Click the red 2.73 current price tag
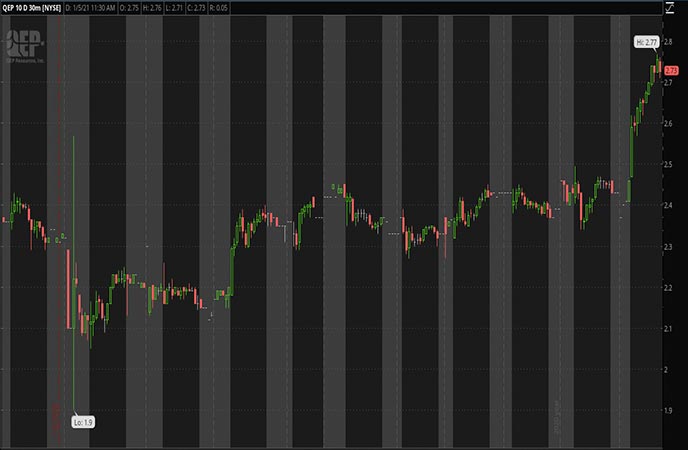 (x=671, y=69)
